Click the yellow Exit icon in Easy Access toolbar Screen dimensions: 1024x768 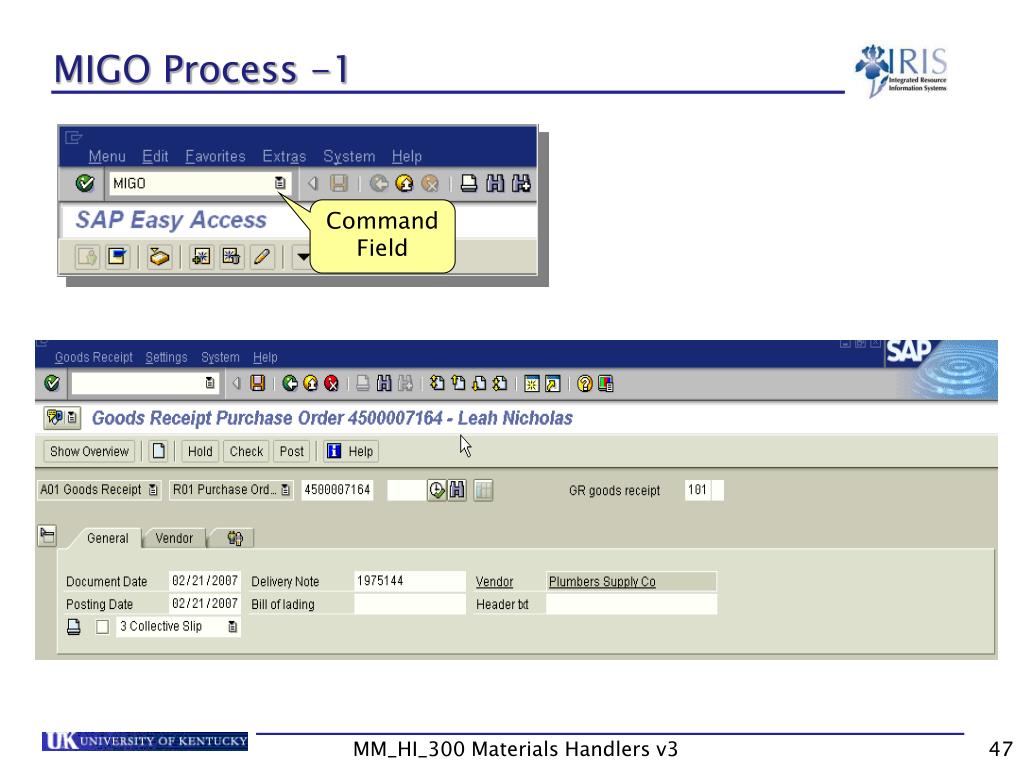(404, 184)
